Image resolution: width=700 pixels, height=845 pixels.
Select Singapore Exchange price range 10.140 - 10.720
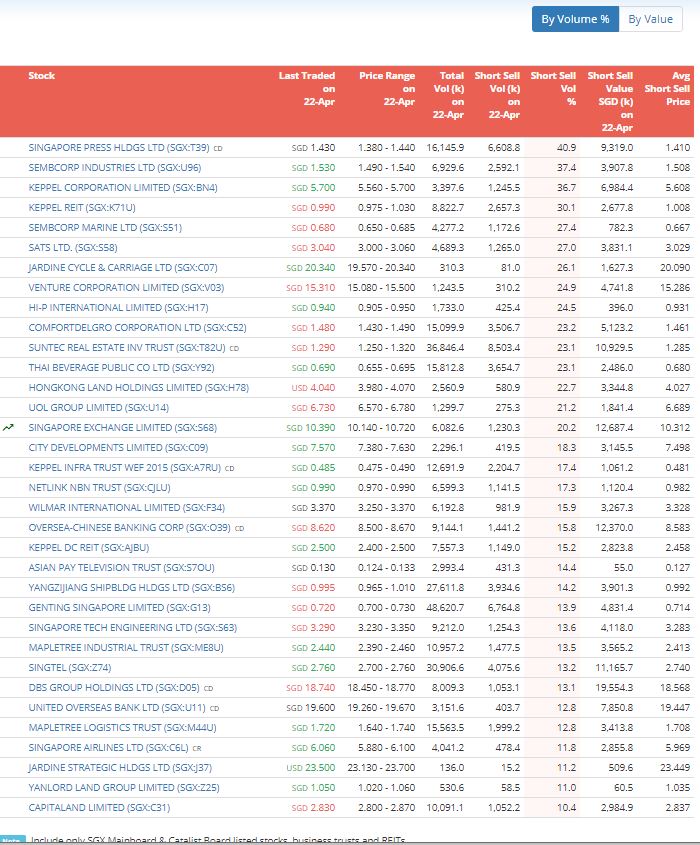click(x=381, y=427)
